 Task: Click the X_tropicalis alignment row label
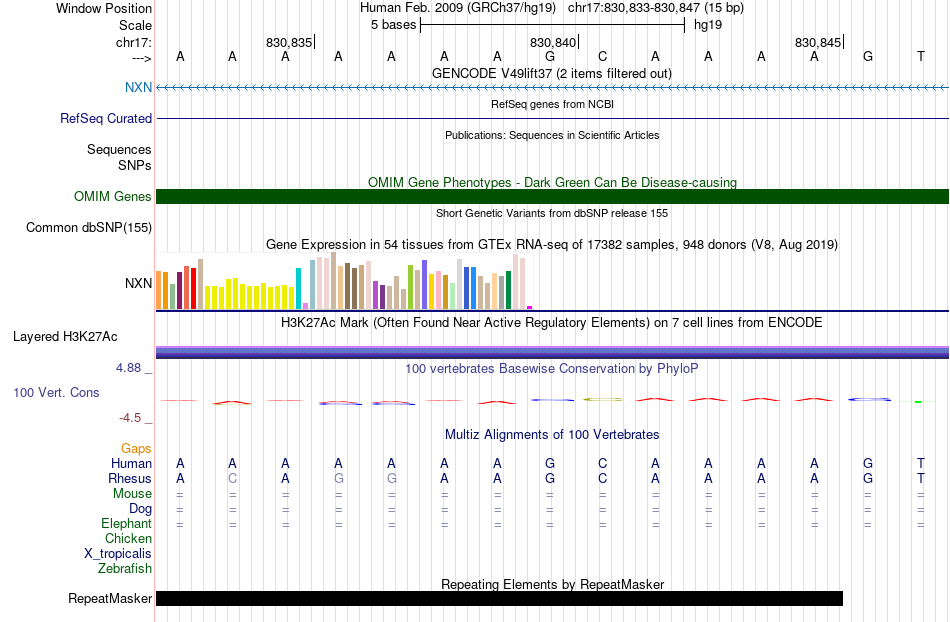pyautogui.click(x=118, y=554)
